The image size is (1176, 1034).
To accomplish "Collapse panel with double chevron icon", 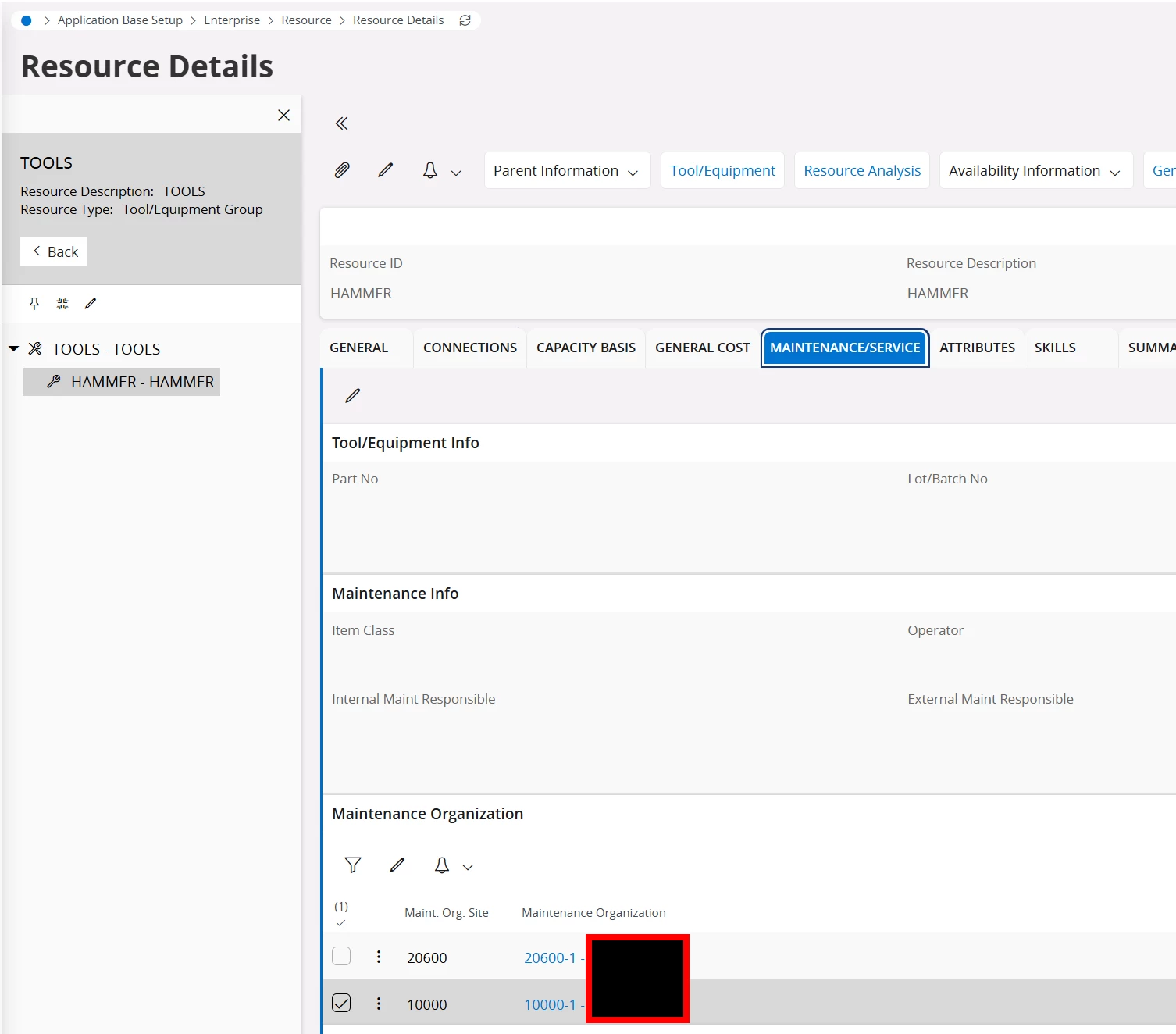I will pos(341,123).
